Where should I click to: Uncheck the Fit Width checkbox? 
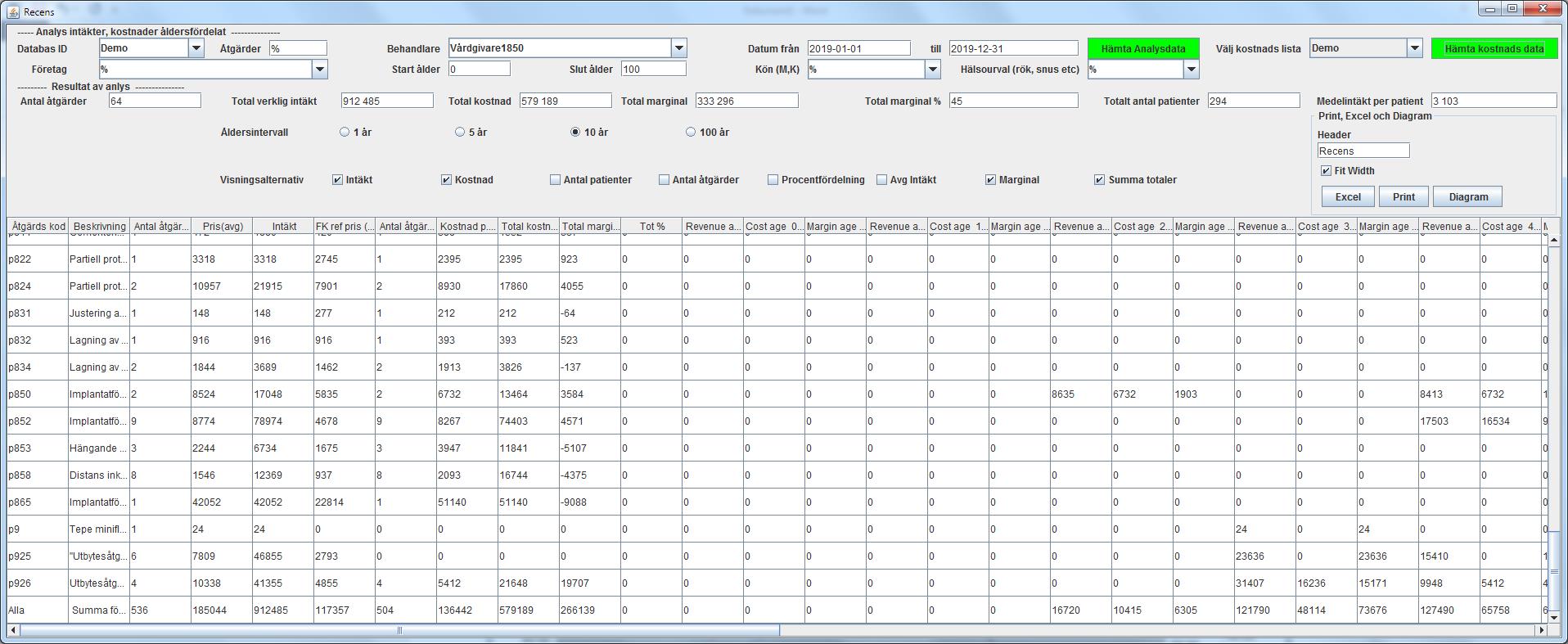pos(1326,170)
